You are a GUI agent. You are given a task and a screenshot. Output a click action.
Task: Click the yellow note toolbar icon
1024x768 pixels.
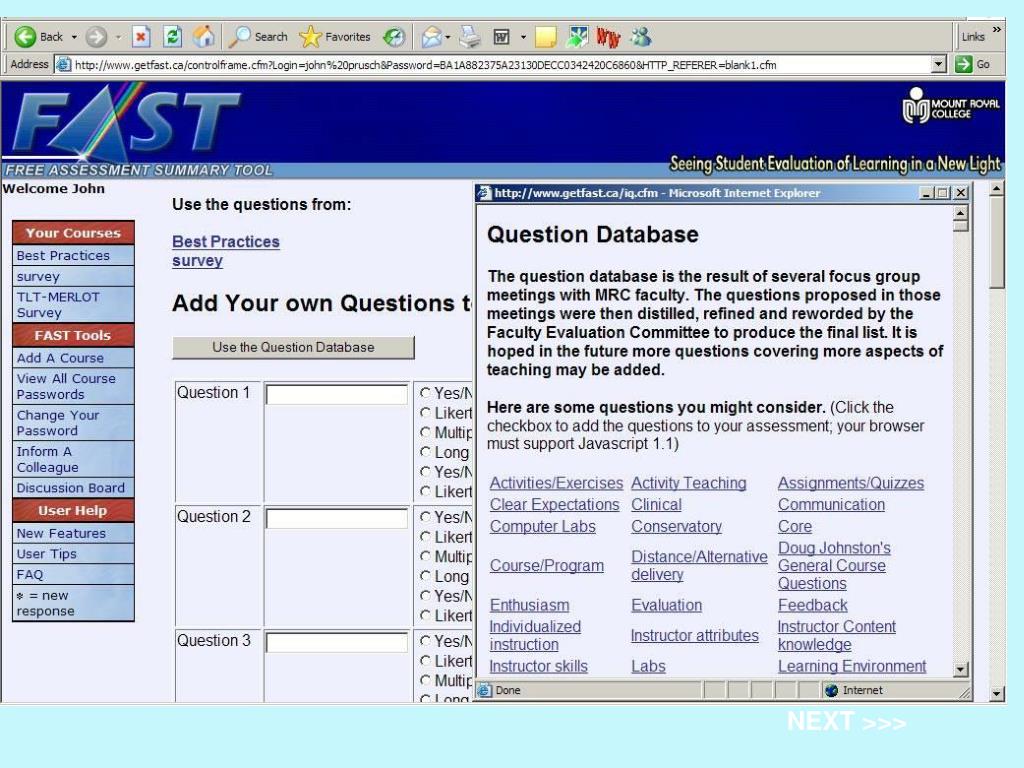coord(545,37)
